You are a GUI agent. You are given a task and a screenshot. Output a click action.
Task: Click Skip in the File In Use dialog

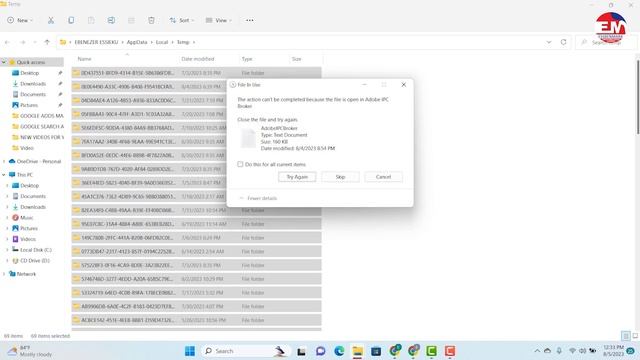[340, 177]
